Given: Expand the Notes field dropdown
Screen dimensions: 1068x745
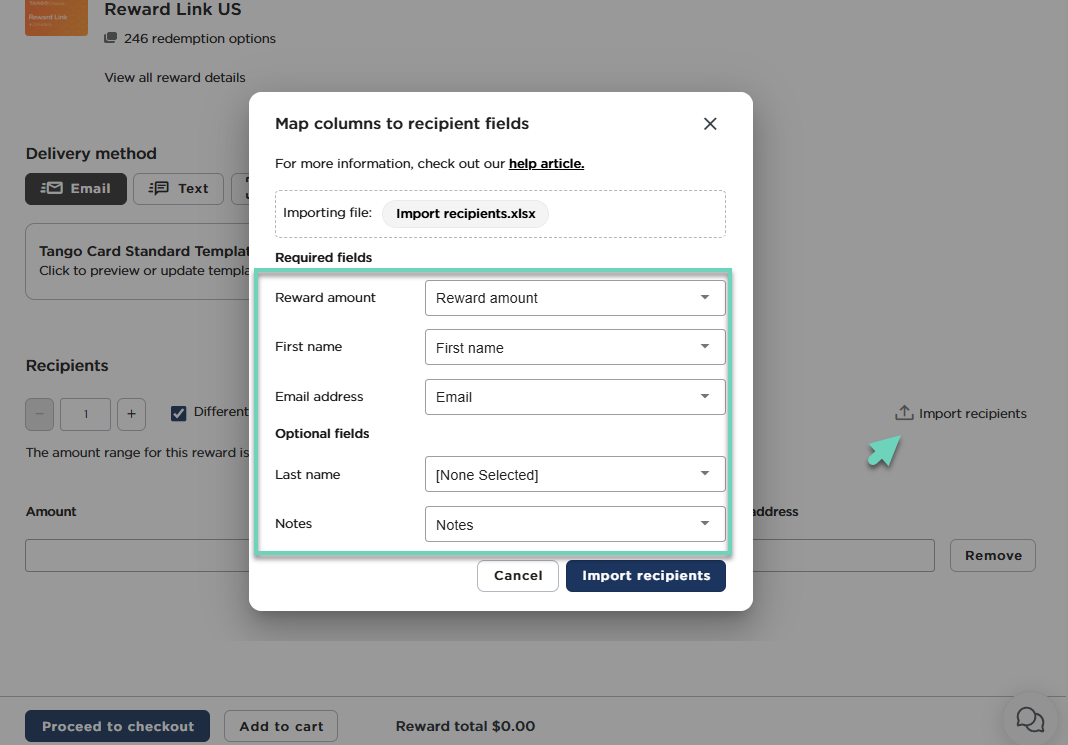Looking at the screenshot, I should tap(574, 525).
